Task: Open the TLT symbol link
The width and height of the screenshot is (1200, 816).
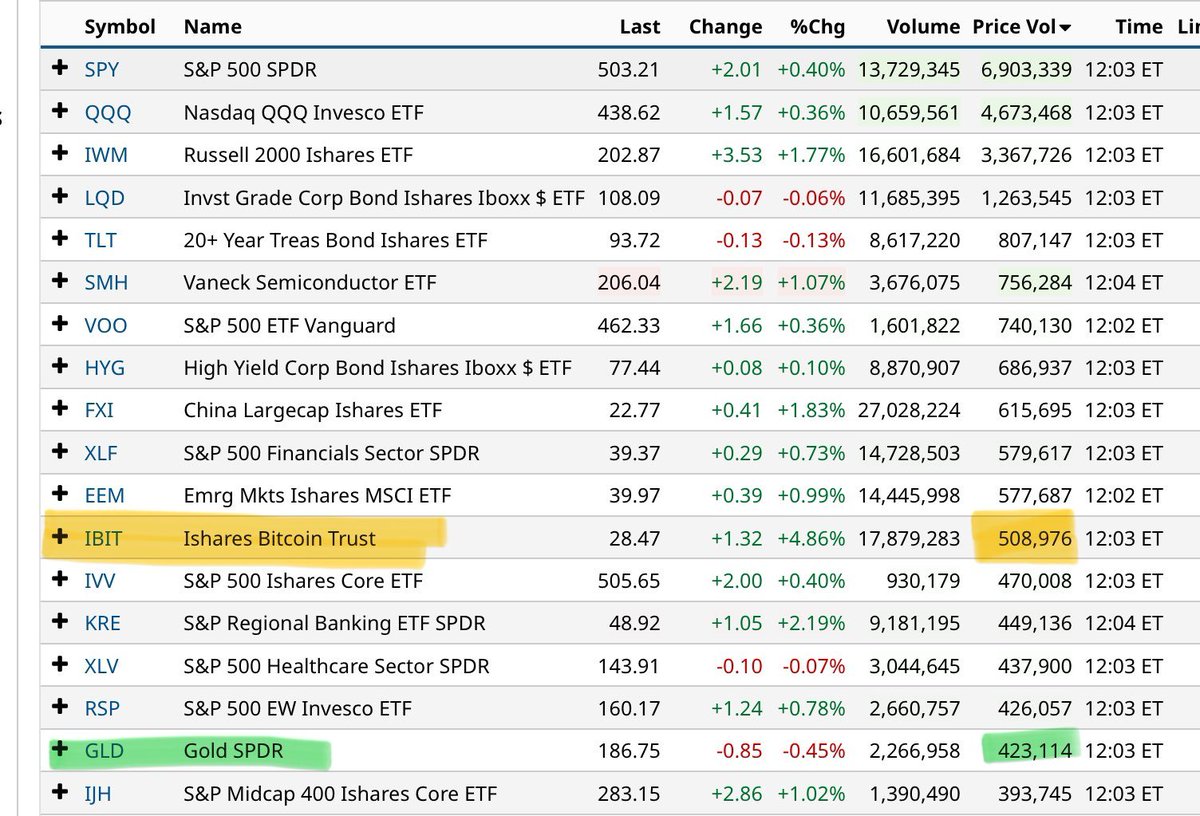Action: (101, 240)
